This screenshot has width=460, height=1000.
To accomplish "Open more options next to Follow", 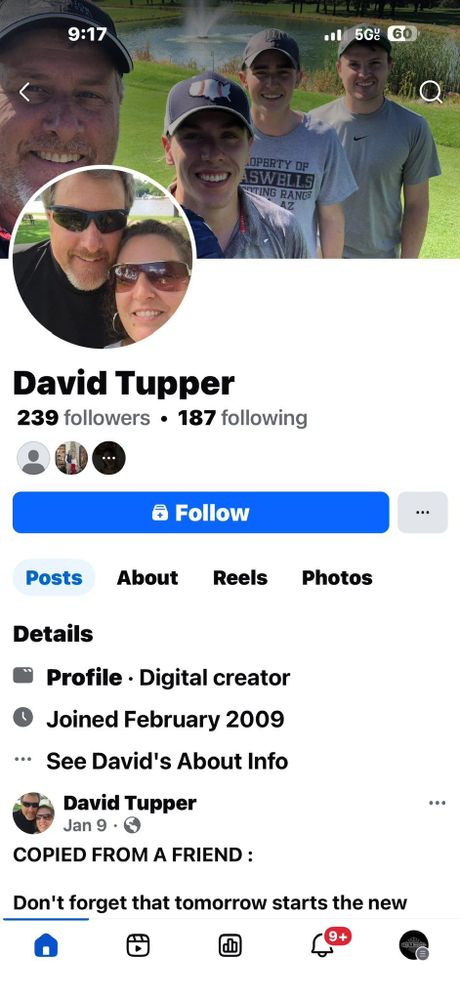I will point(422,512).
